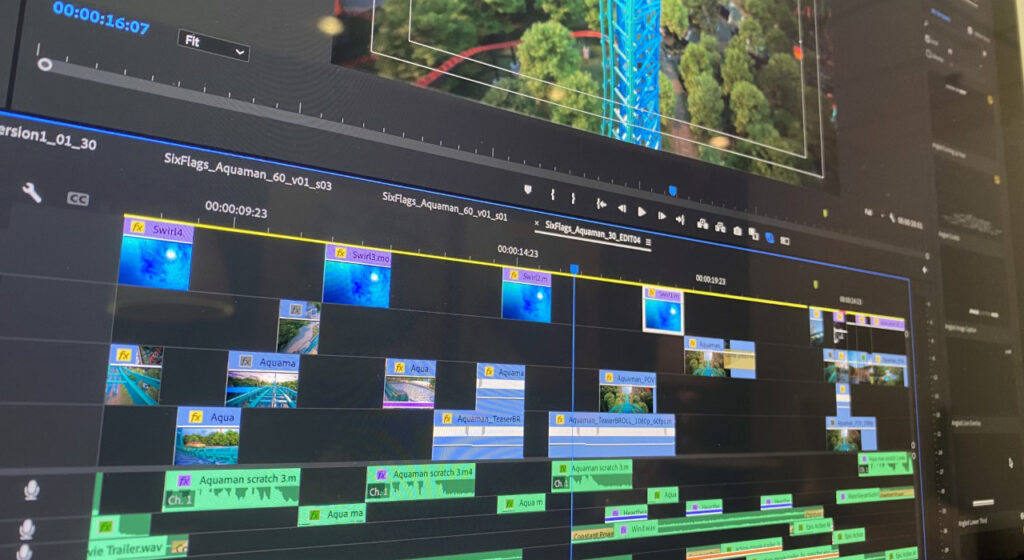Click the green marker on timeline ruler
Screen dimensions: 1024x560
click(815, 285)
